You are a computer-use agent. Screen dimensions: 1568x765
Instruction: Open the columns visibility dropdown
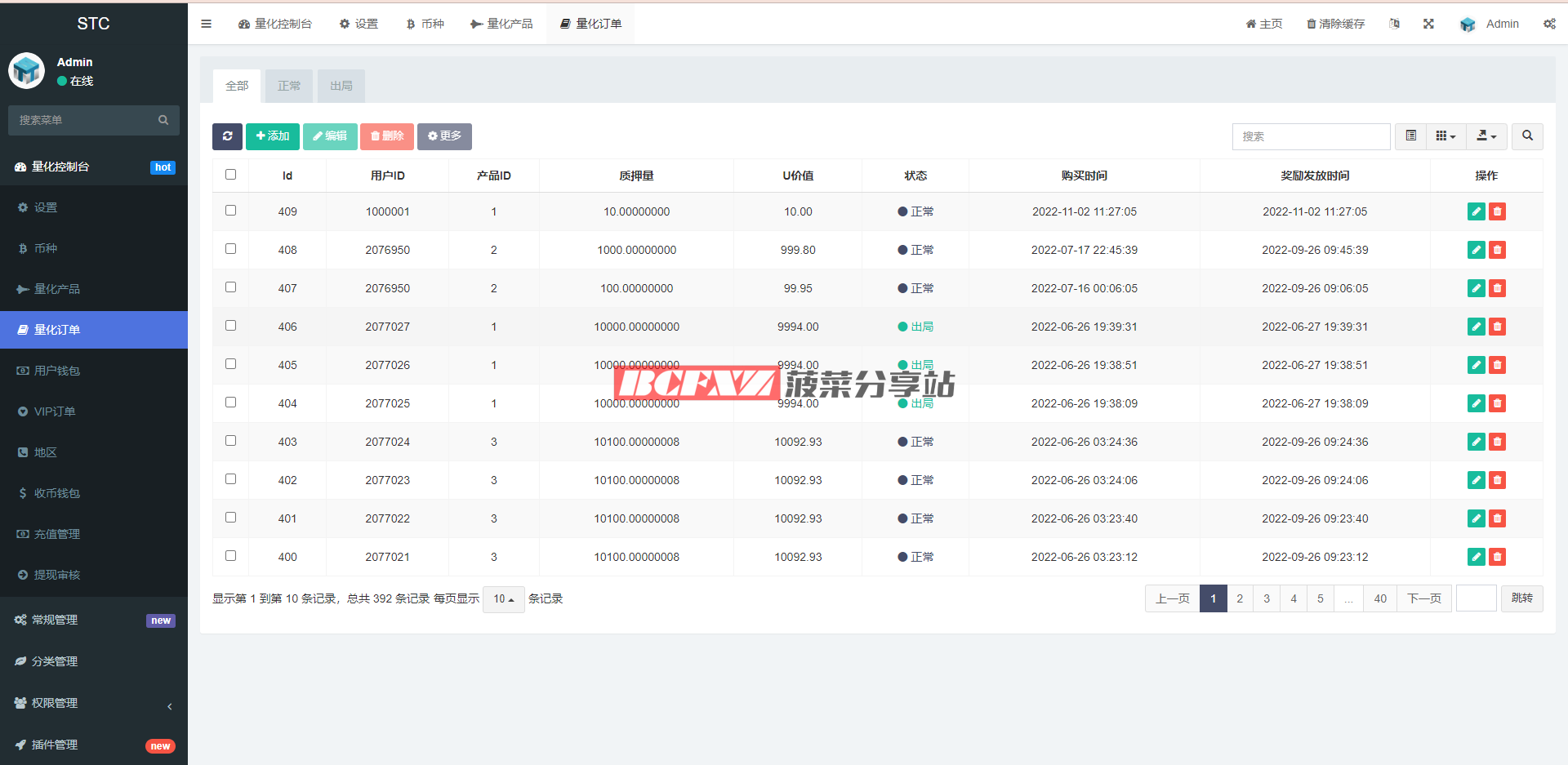click(x=1445, y=136)
